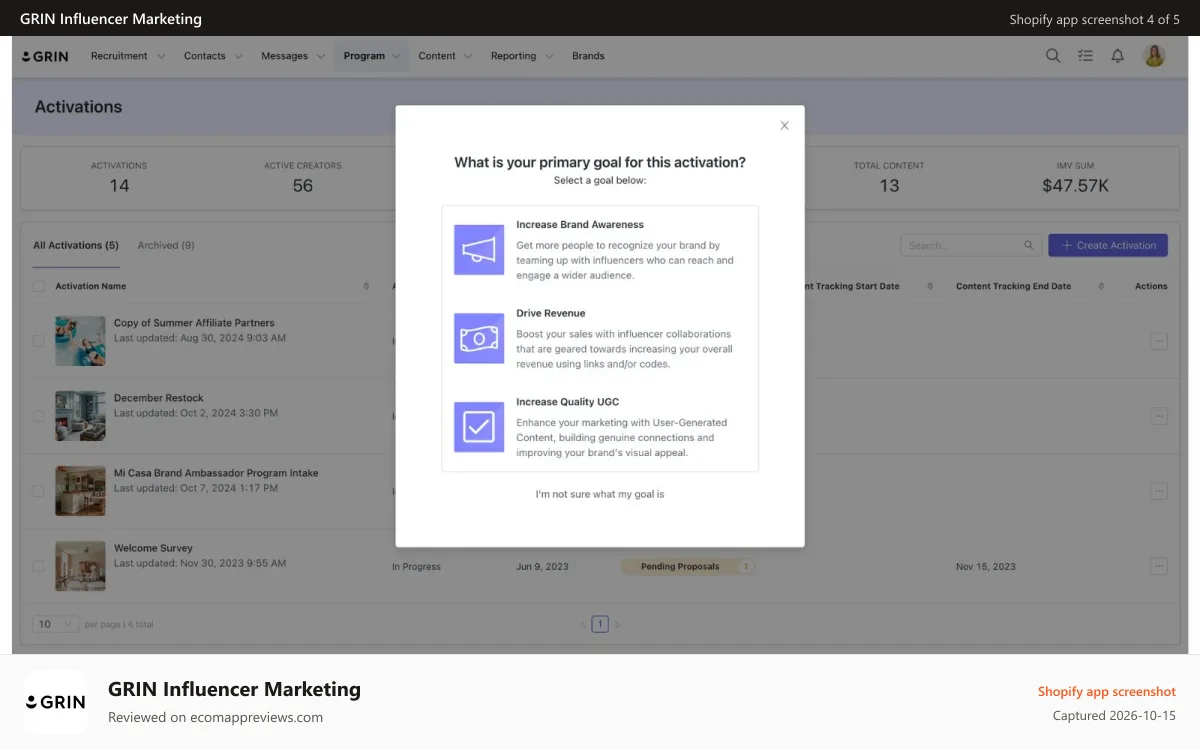Open actions menu for Welcome Survey

pyautogui.click(x=1159, y=566)
